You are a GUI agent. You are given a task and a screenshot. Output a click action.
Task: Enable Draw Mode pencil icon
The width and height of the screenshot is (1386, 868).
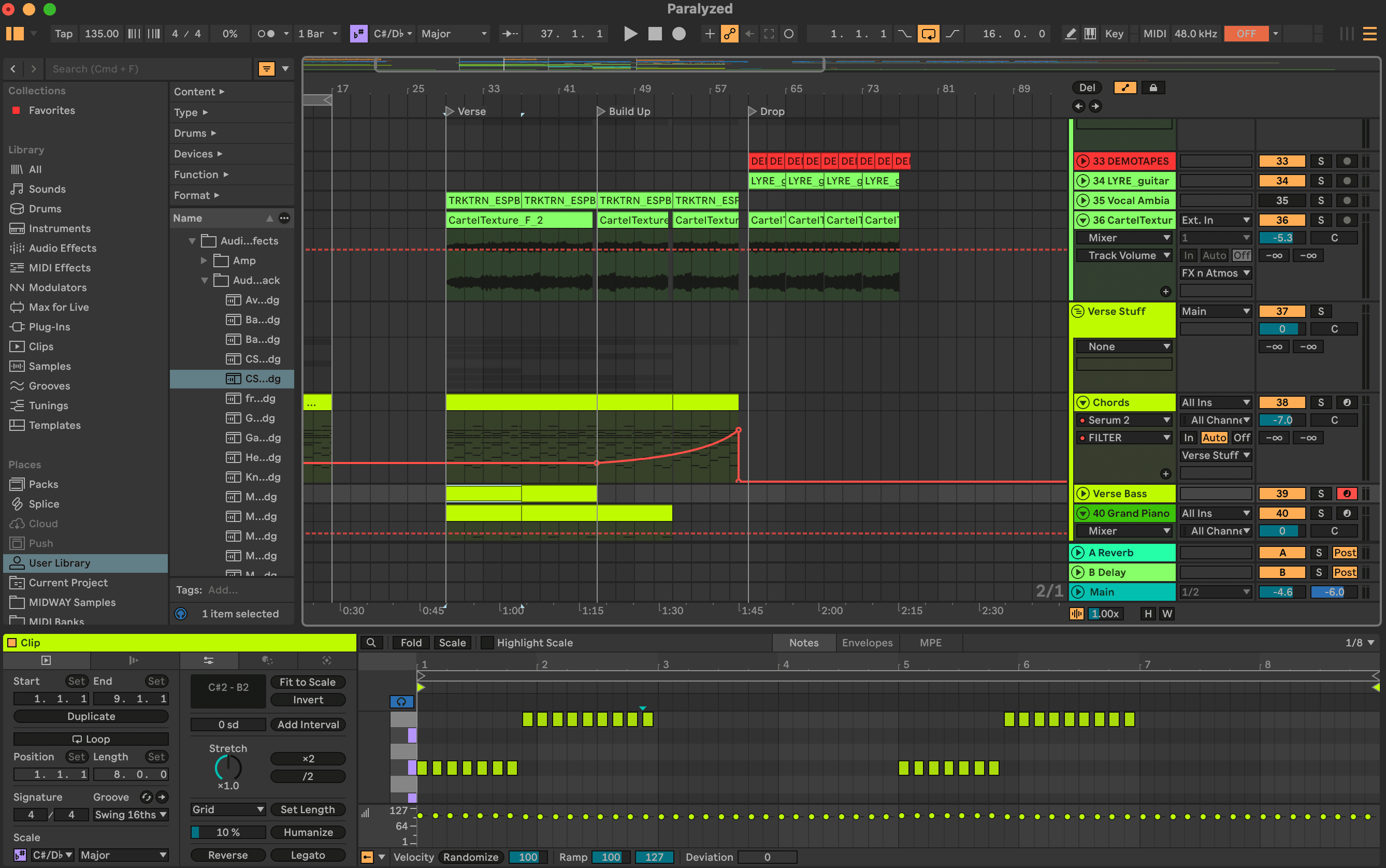1070,33
